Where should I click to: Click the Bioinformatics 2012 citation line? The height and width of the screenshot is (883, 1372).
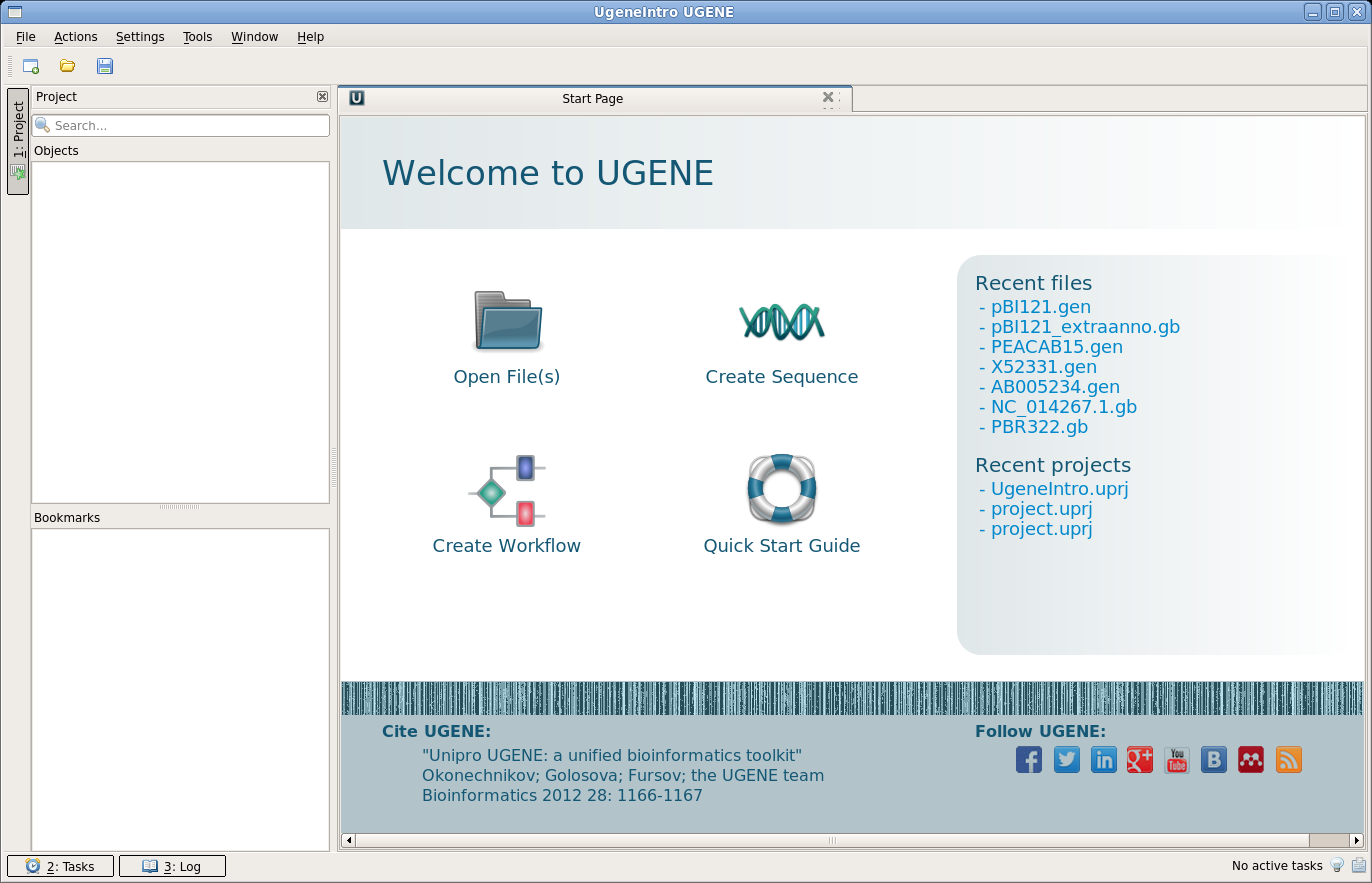tap(562, 796)
